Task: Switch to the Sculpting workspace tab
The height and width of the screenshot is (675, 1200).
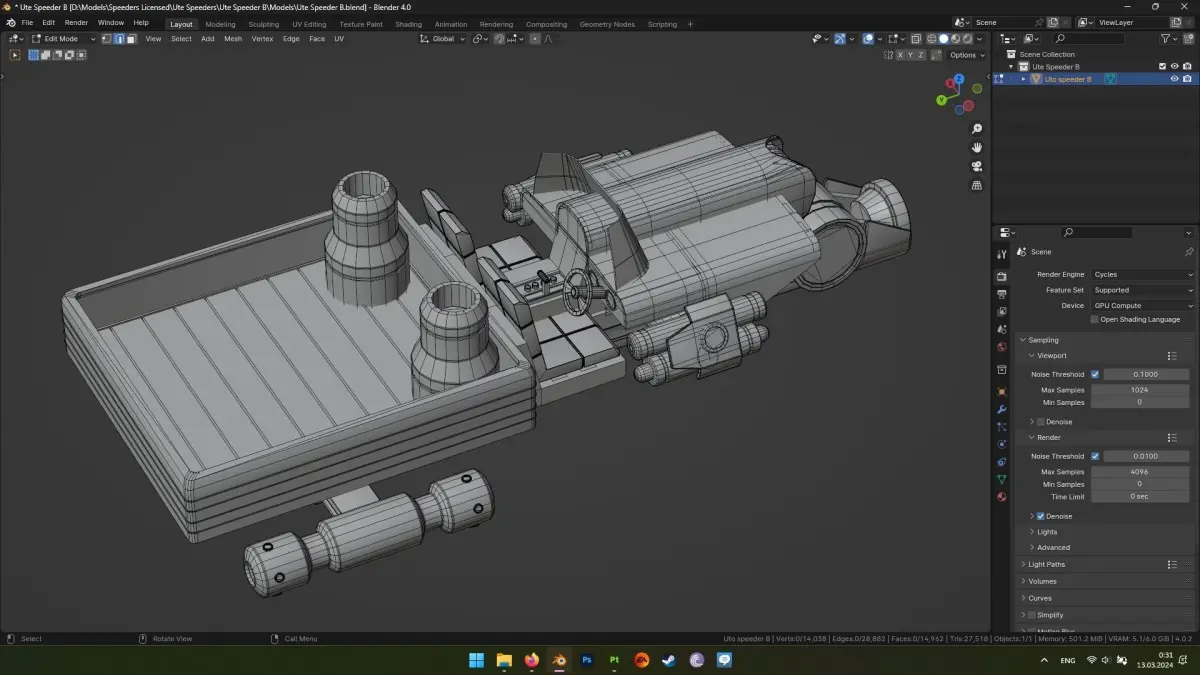Action: coord(264,24)
